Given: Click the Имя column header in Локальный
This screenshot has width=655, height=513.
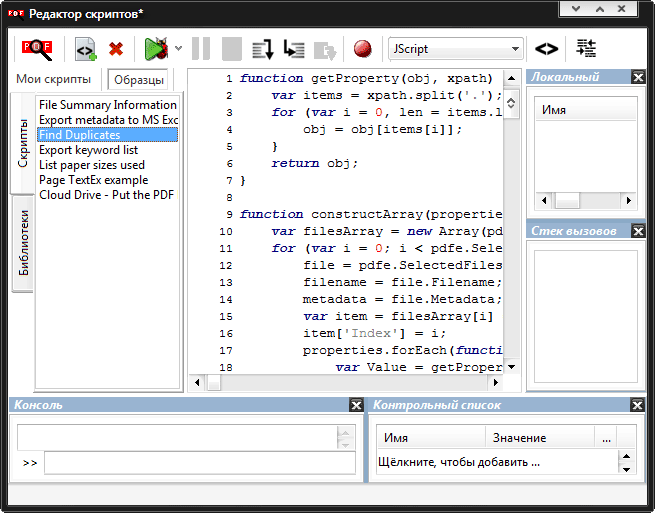Looking at the screenshot, I should pos(585,110).
